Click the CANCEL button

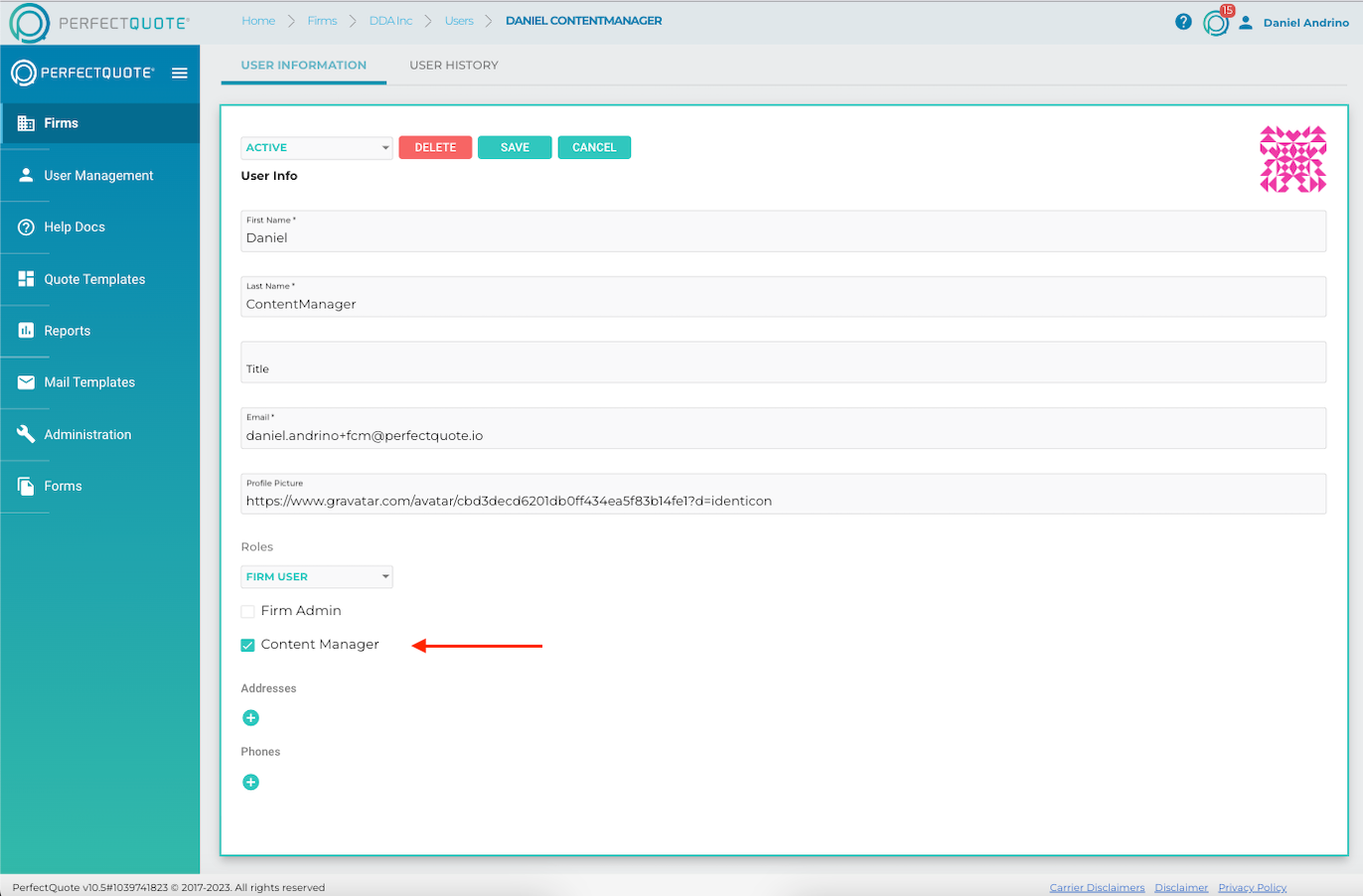[594, 147]
